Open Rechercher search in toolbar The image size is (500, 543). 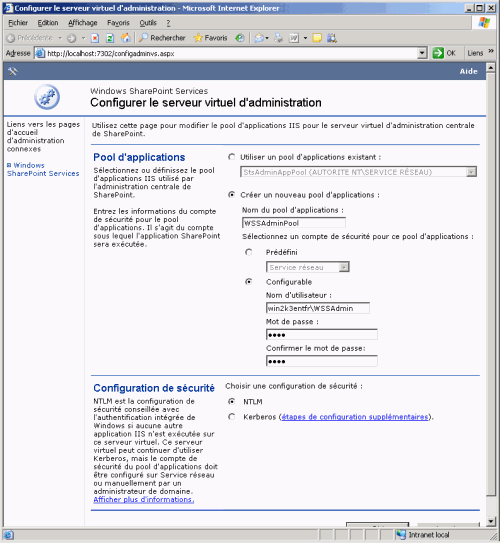point(162,38)
